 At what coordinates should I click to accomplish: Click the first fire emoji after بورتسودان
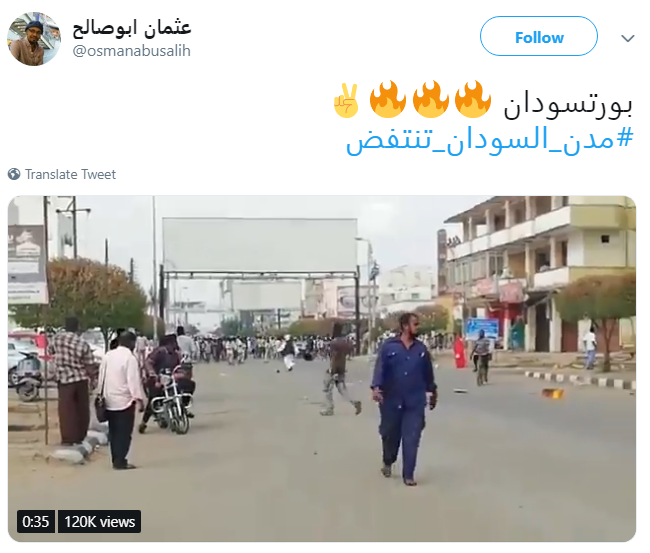[473, 99]
